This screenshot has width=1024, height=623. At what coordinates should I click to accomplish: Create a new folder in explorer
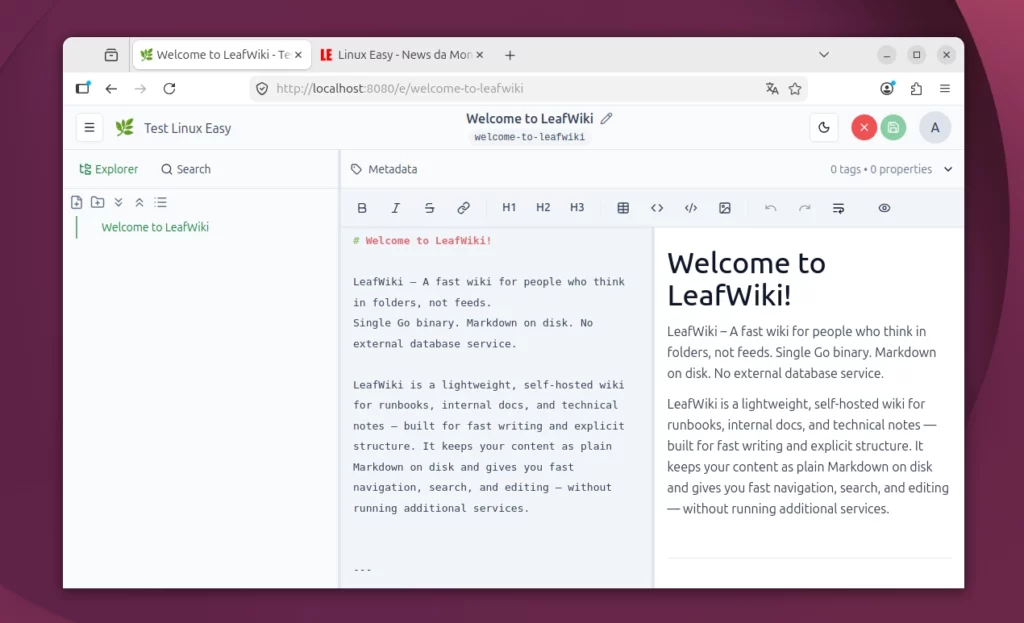(97, 202)
